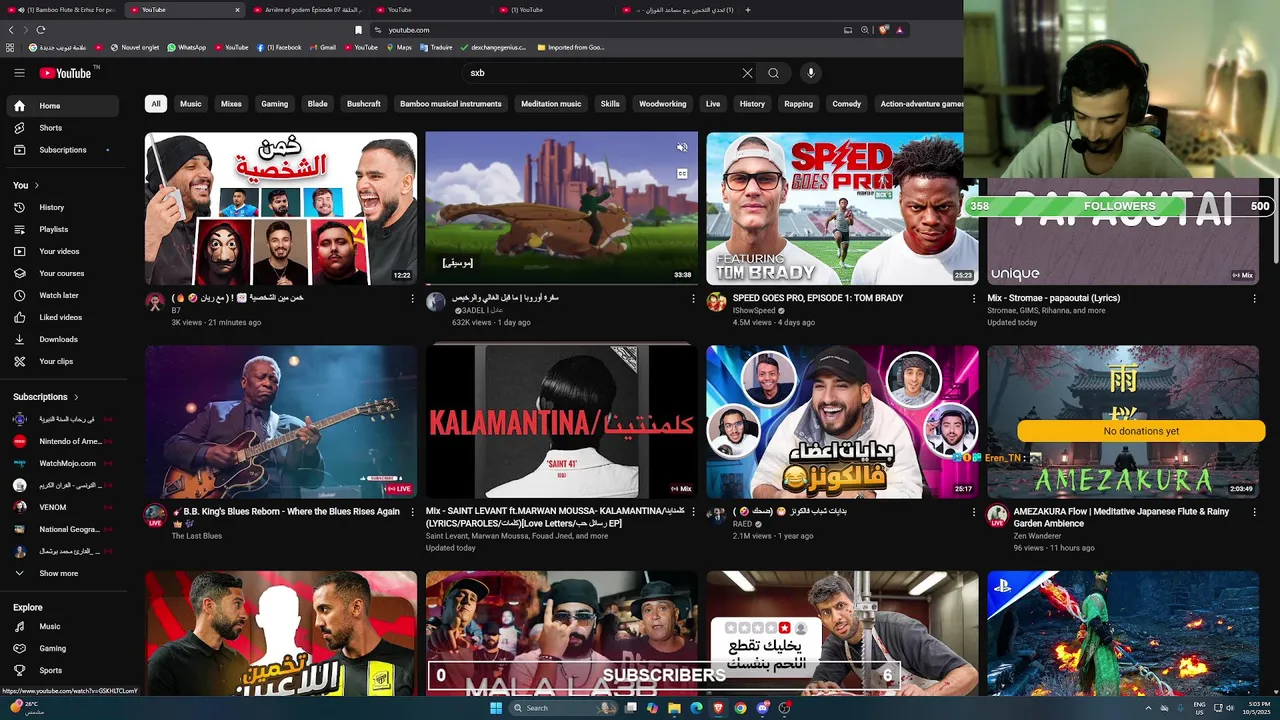1280x720 pixels.
Task: Open Your clips in the sidebar
Action: (64, 361)
